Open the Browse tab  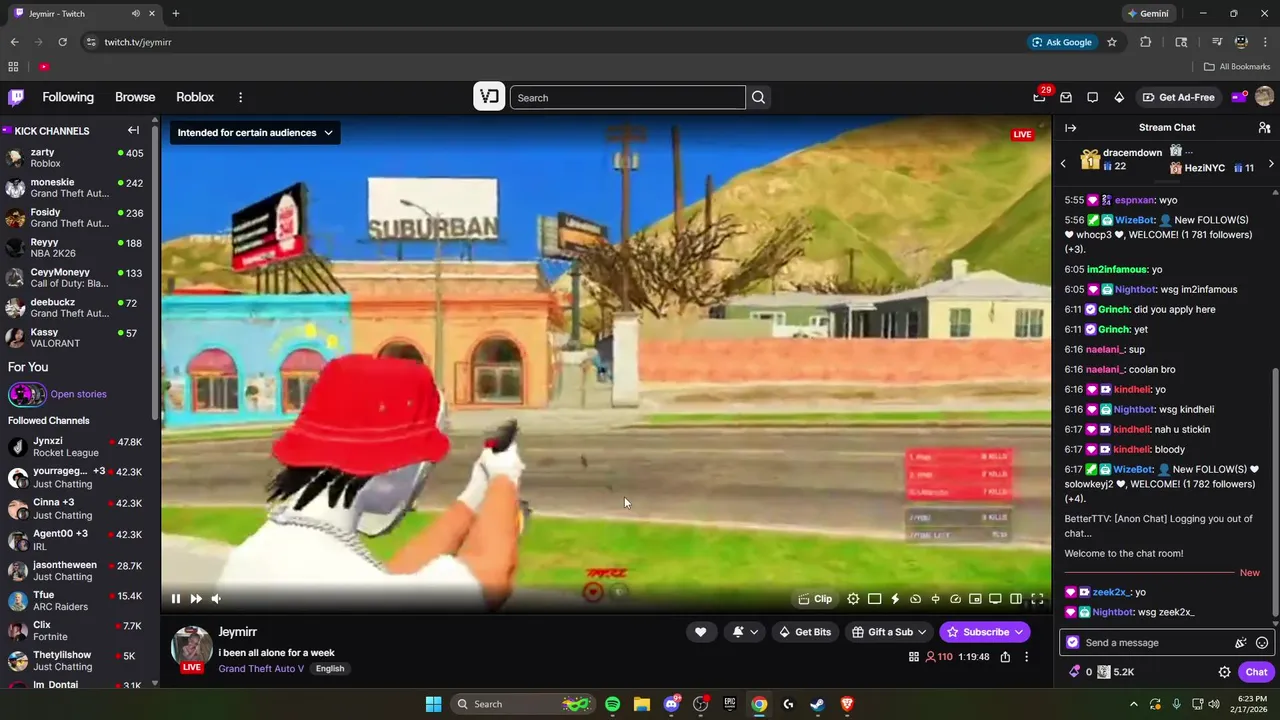pos(135,97)
